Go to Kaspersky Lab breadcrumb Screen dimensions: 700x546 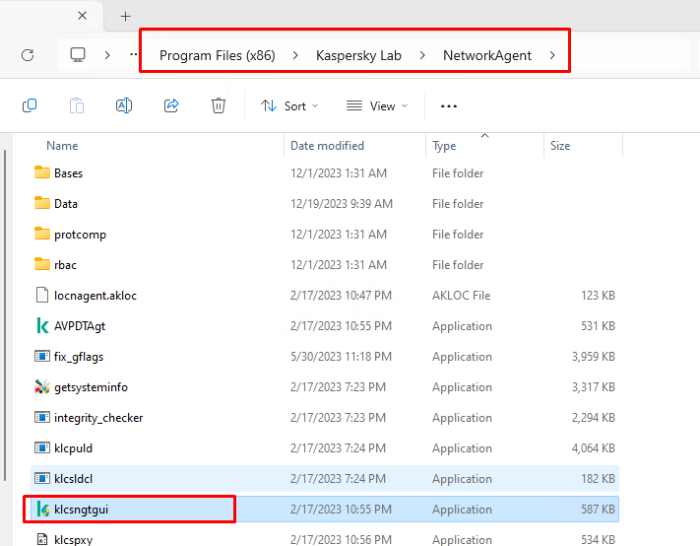coord(358,55)
